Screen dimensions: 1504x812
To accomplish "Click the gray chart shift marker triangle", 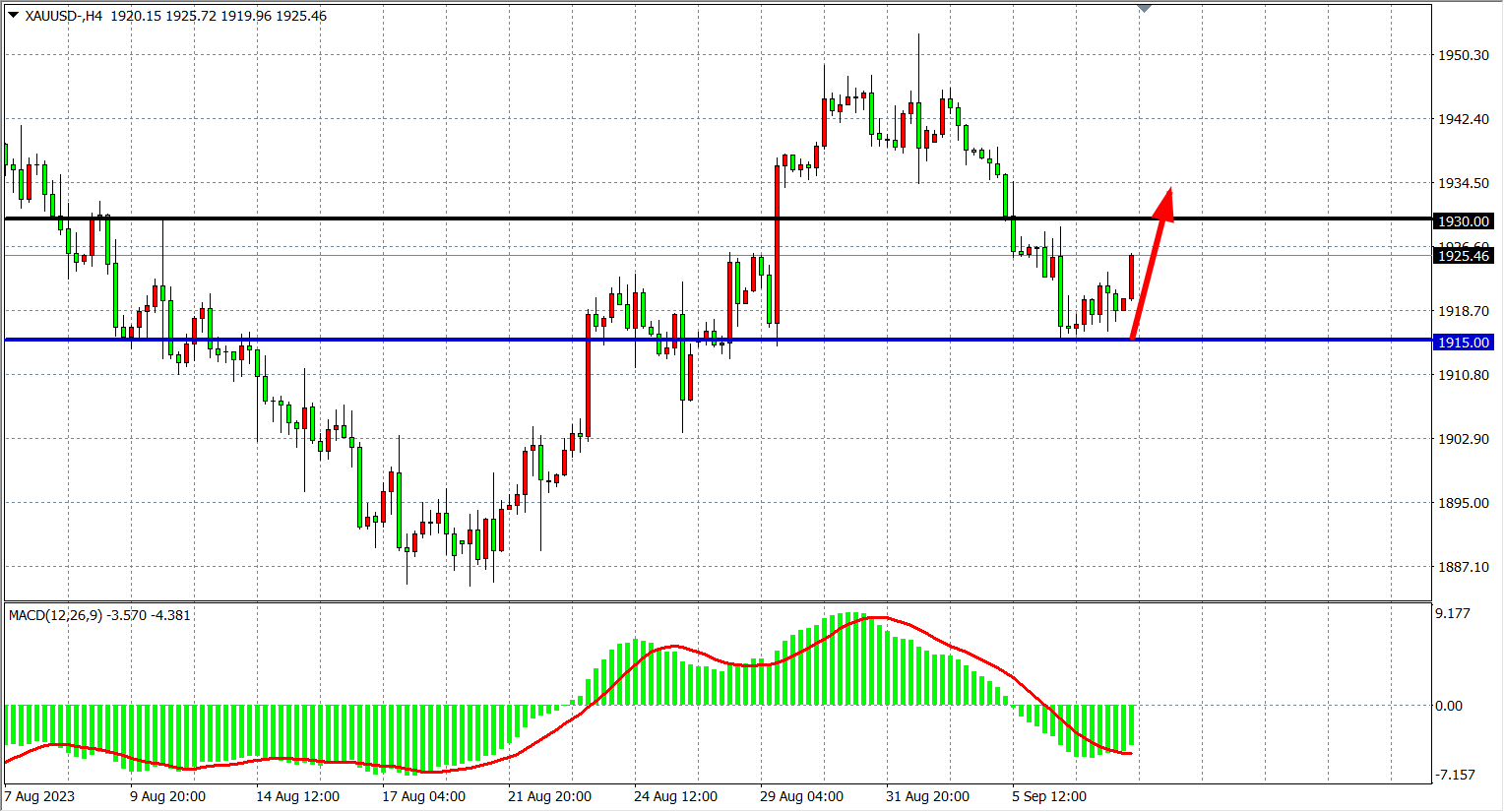I will (x=1144, y=8).
